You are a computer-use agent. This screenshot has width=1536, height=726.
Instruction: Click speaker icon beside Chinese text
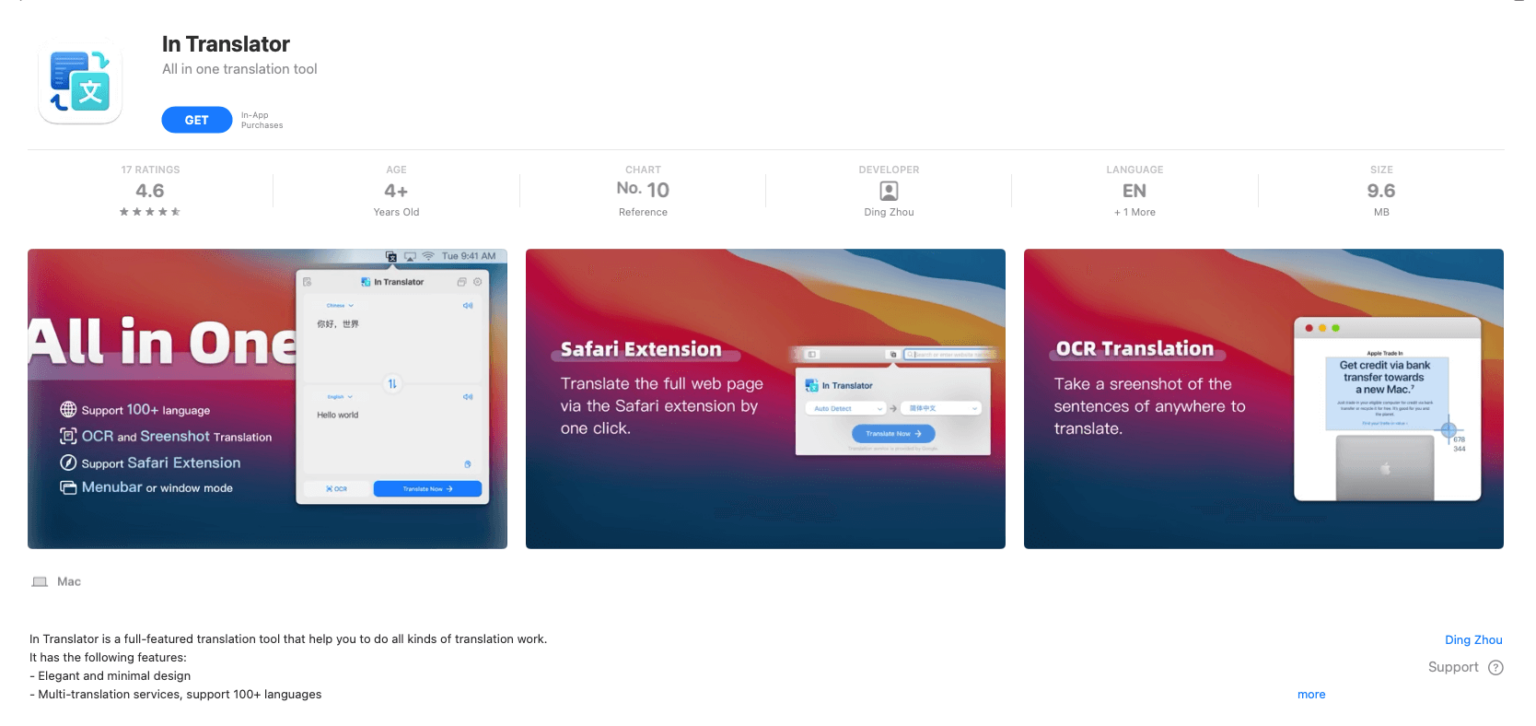pos(467,306)
